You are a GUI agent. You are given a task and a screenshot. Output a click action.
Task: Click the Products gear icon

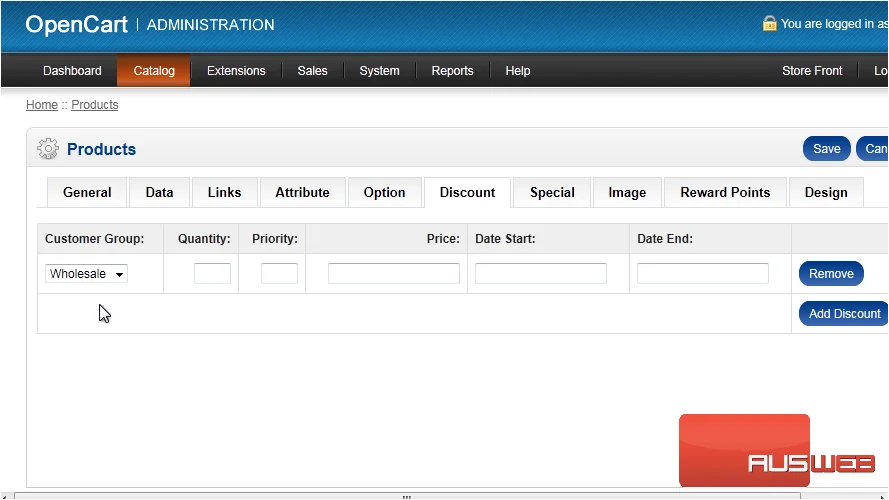48,149
